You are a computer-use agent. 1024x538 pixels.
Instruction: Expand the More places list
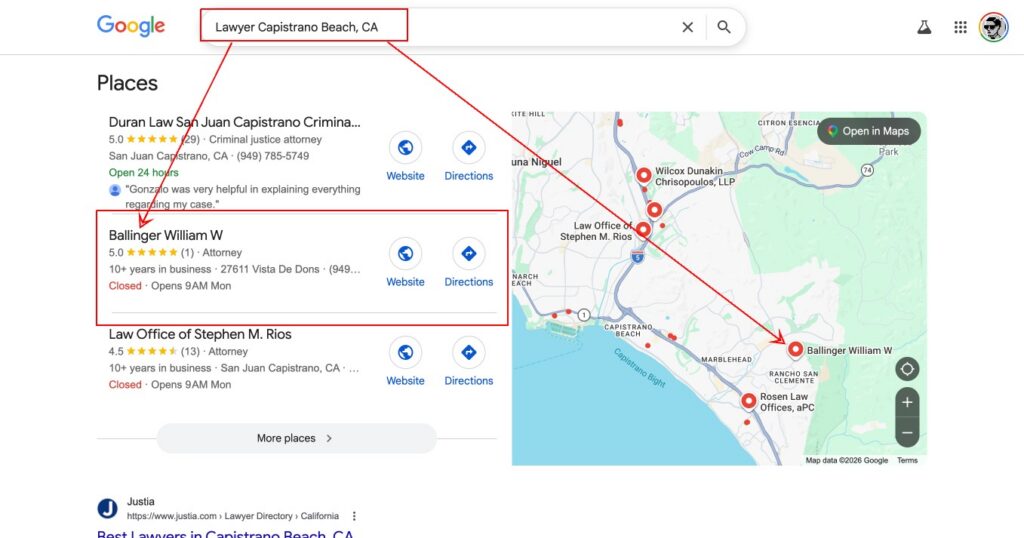(296, 438)
